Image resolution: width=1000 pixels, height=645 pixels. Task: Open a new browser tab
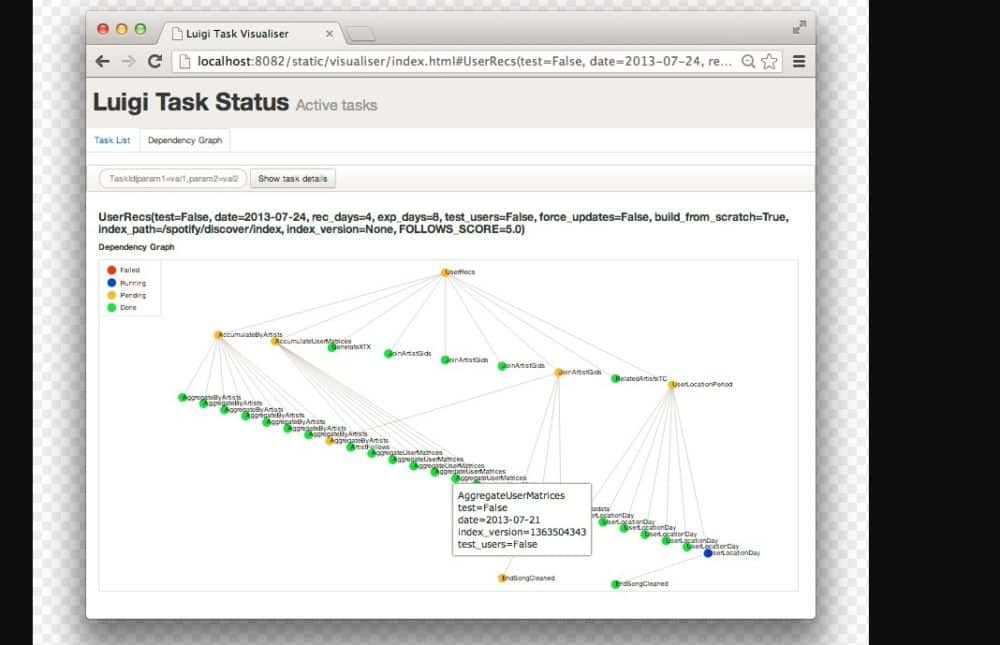[x=361, y=34]
